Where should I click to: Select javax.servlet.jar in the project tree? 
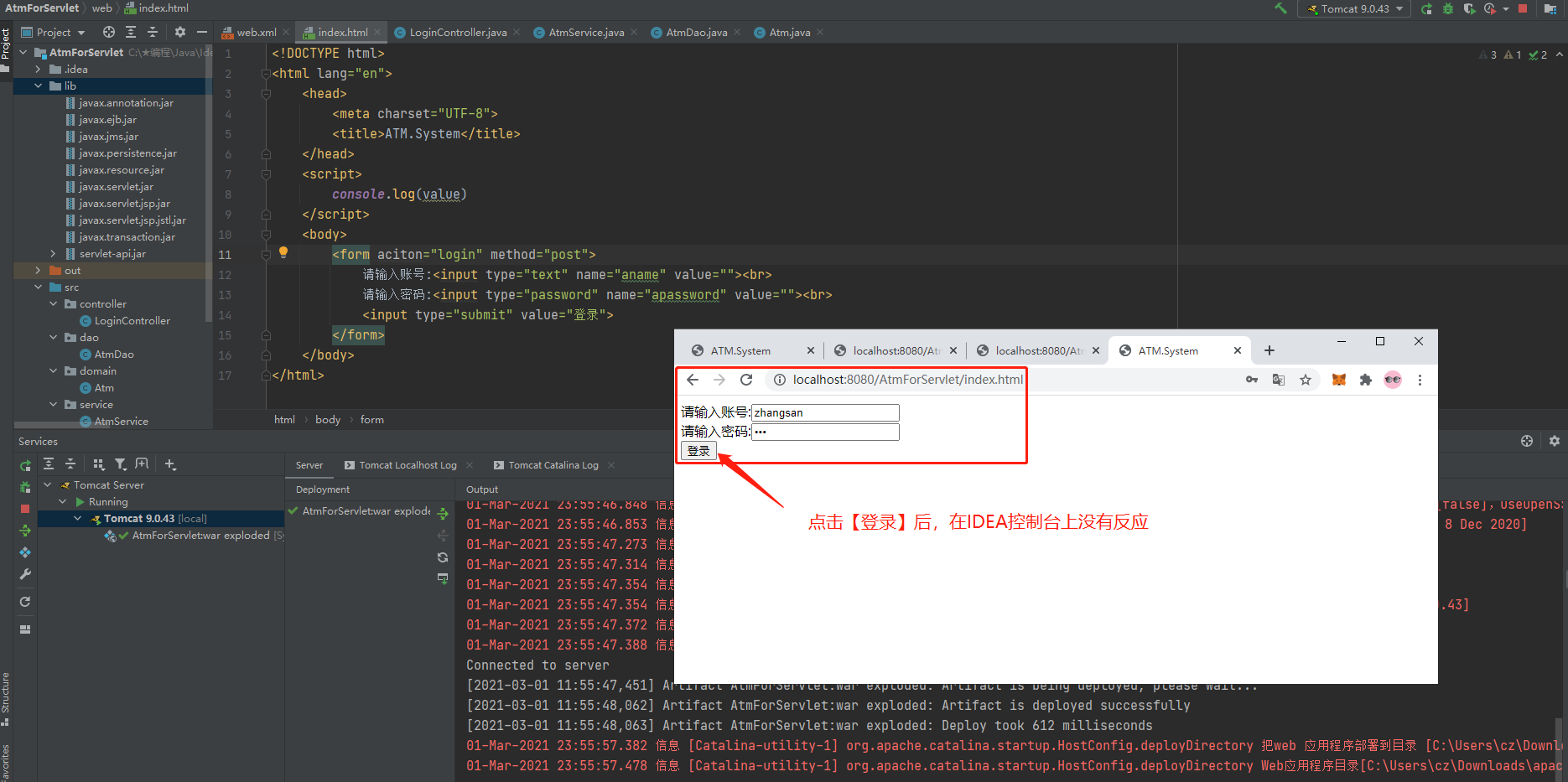[x=116, y=187]
